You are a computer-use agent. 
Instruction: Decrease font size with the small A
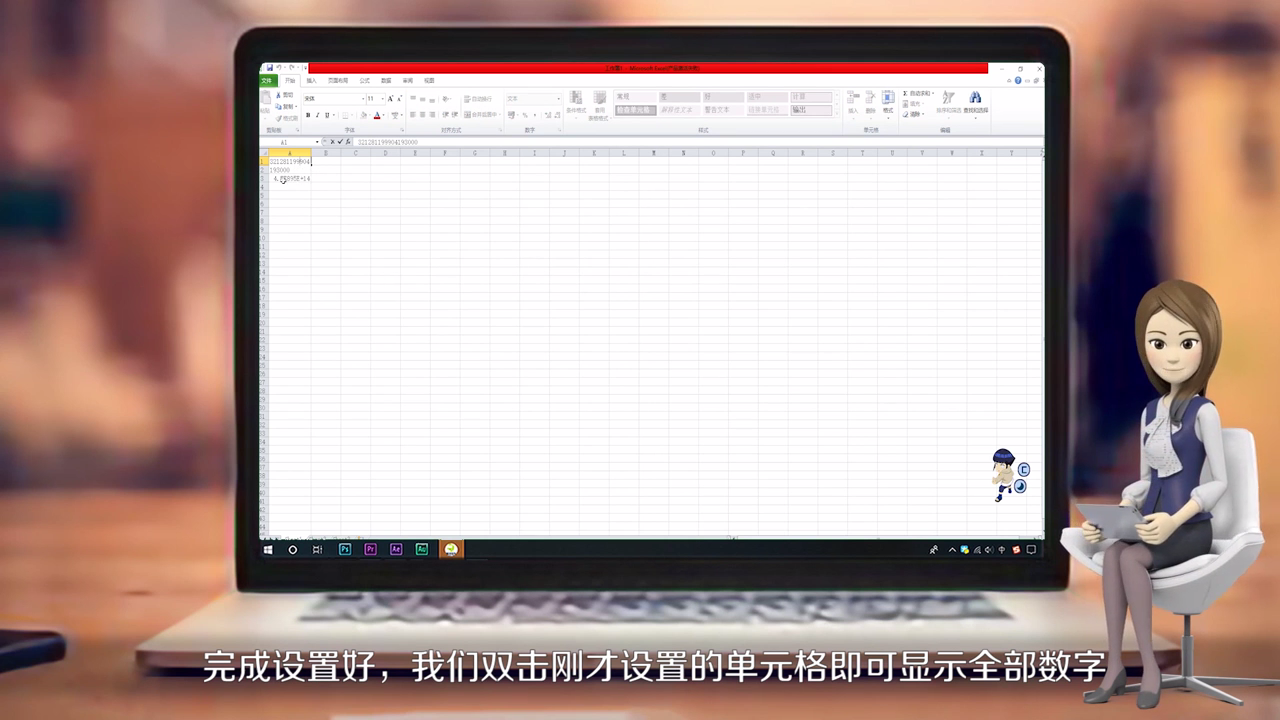399,98
